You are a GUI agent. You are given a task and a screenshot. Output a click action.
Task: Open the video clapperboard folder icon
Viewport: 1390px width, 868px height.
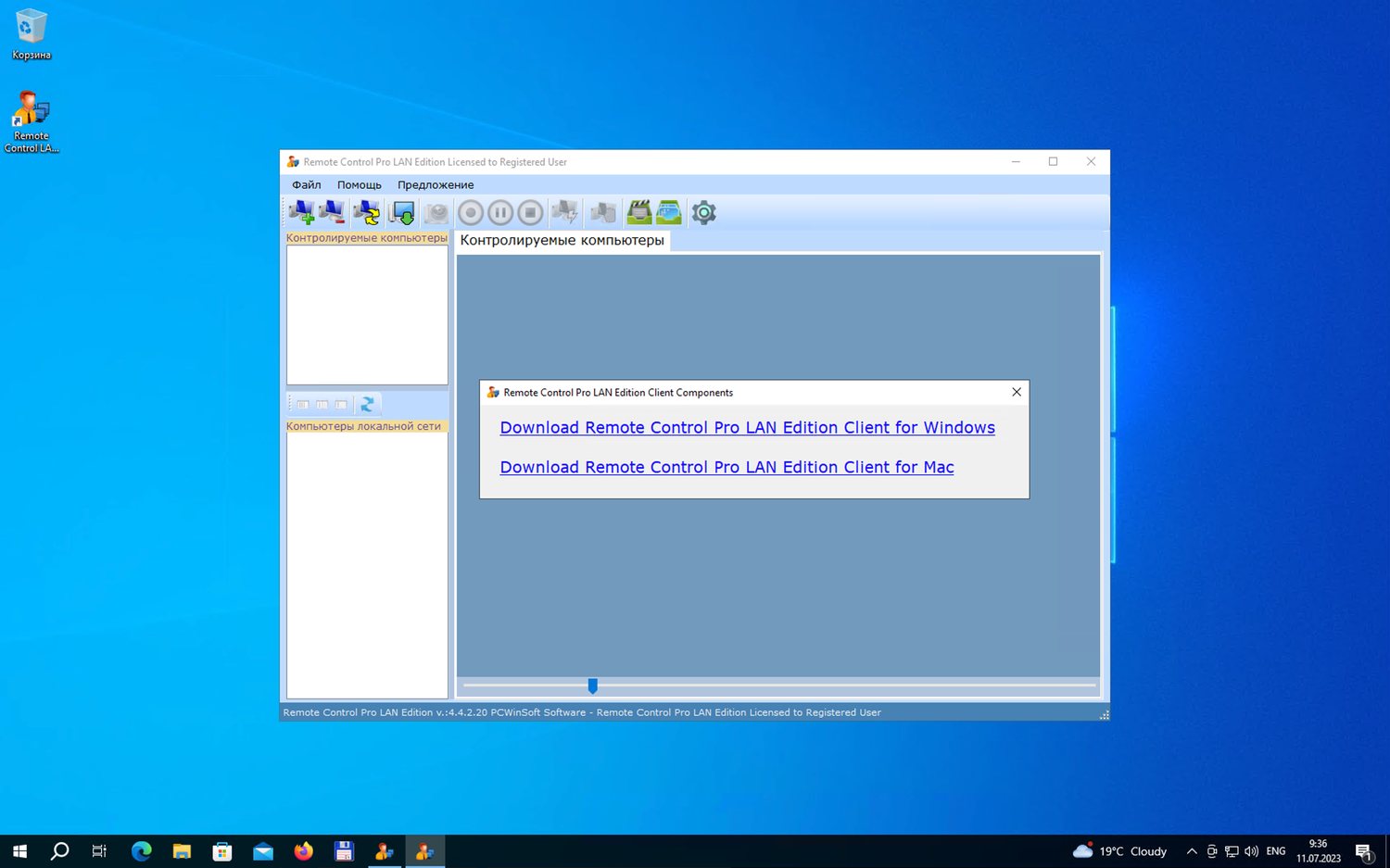click(638, 212)
